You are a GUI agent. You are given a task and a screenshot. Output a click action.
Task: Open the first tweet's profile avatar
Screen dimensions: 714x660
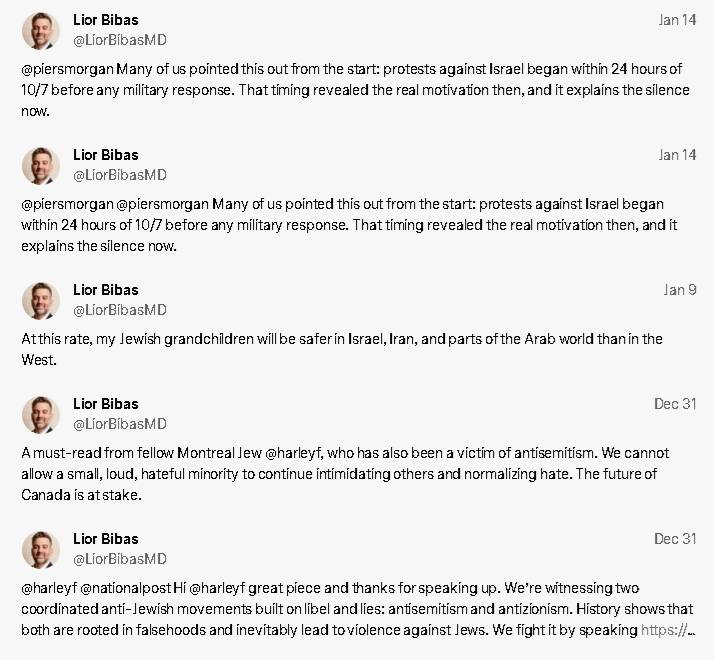pyautogui.click(x=41, y=31)
